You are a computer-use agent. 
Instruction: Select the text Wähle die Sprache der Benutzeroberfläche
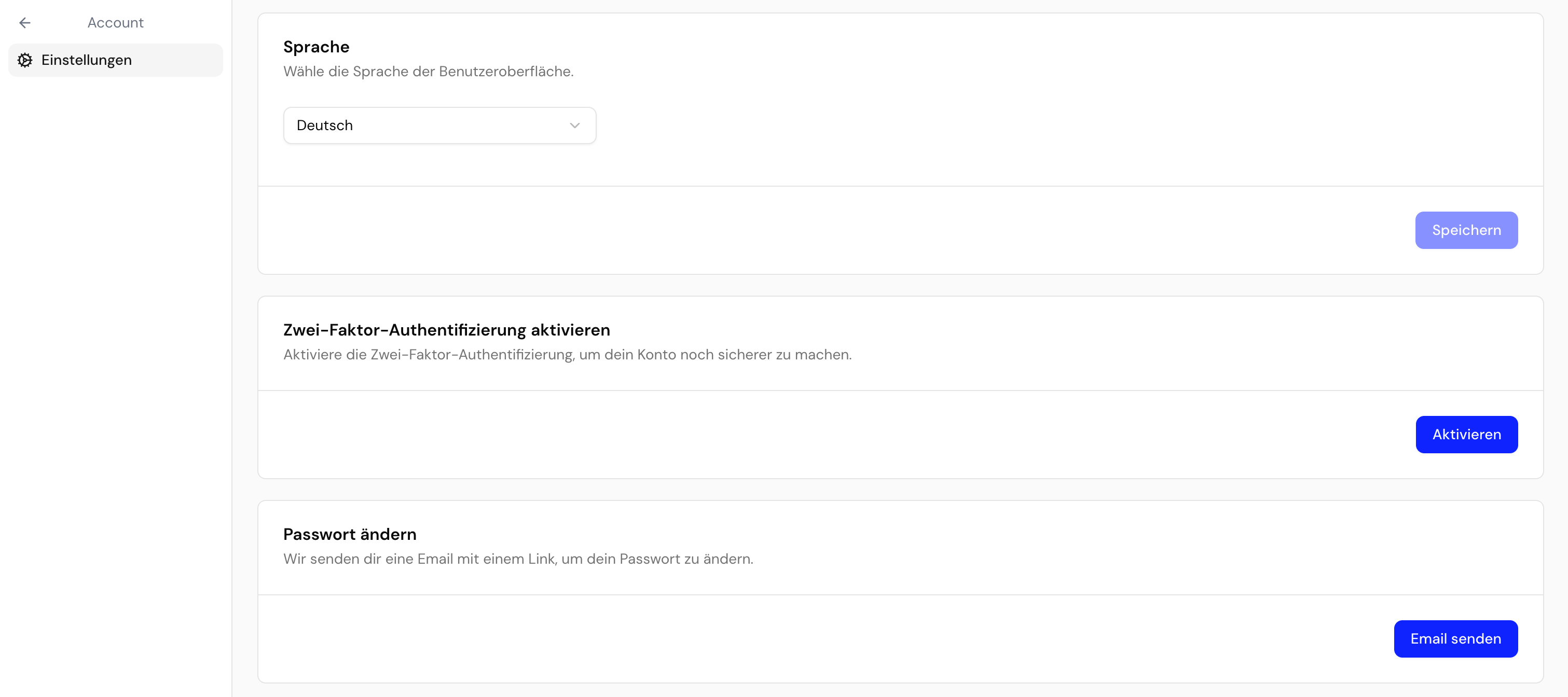429,71
